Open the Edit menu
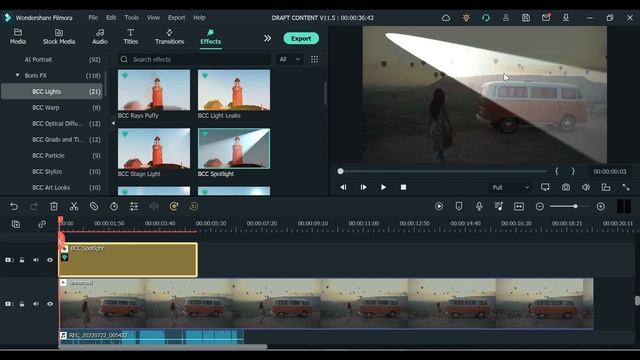Screen dimensions: 640x360 111,18
